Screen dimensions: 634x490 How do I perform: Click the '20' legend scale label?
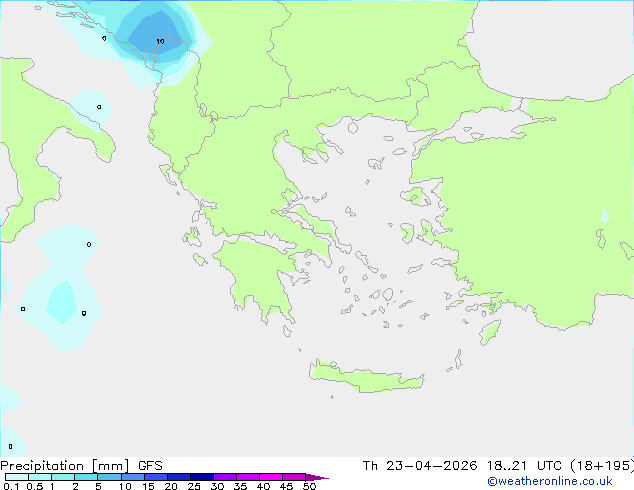coord(171,486)
